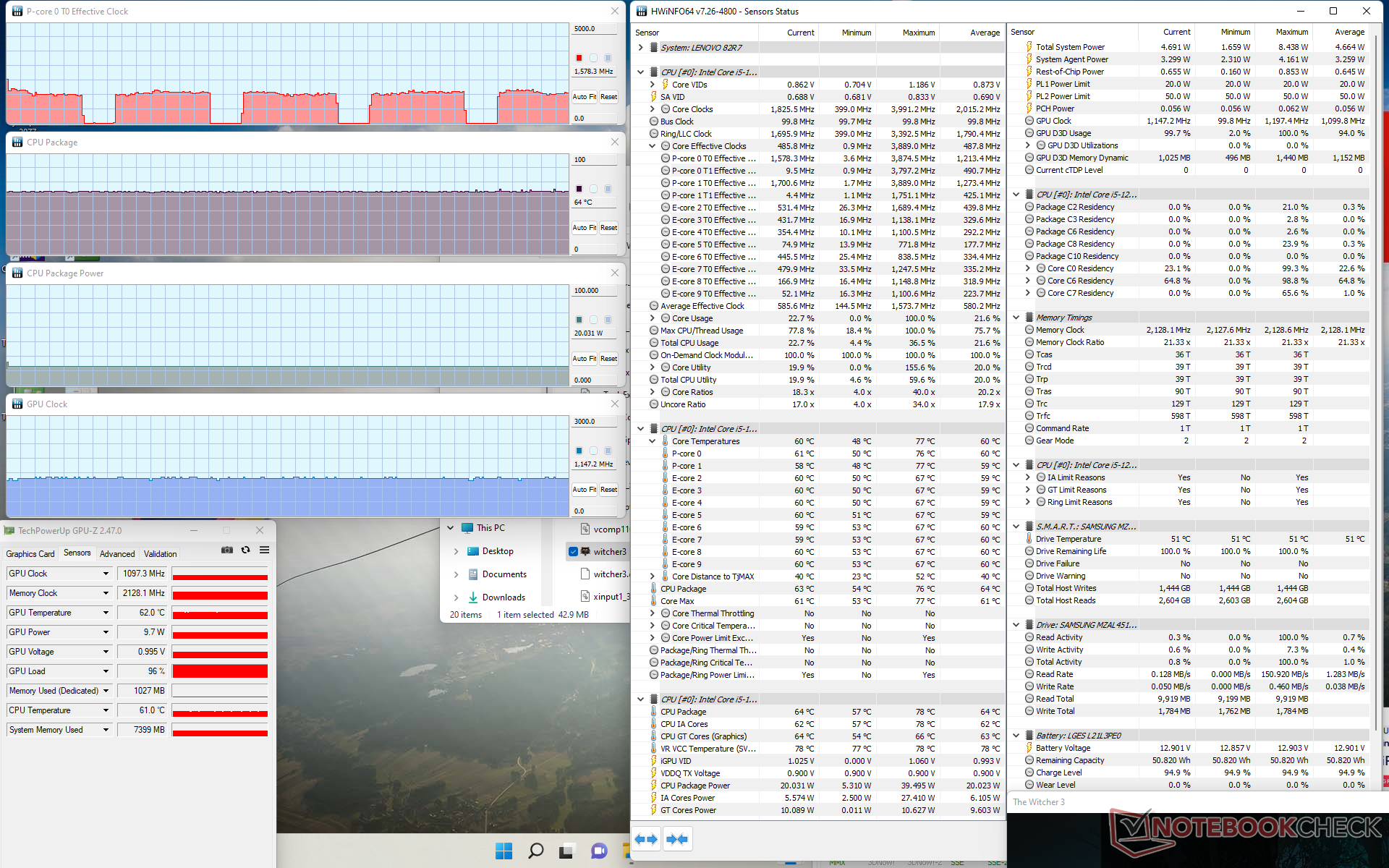
Task: Open the Teams Chat taskbar icon
Action: [599, 851]
